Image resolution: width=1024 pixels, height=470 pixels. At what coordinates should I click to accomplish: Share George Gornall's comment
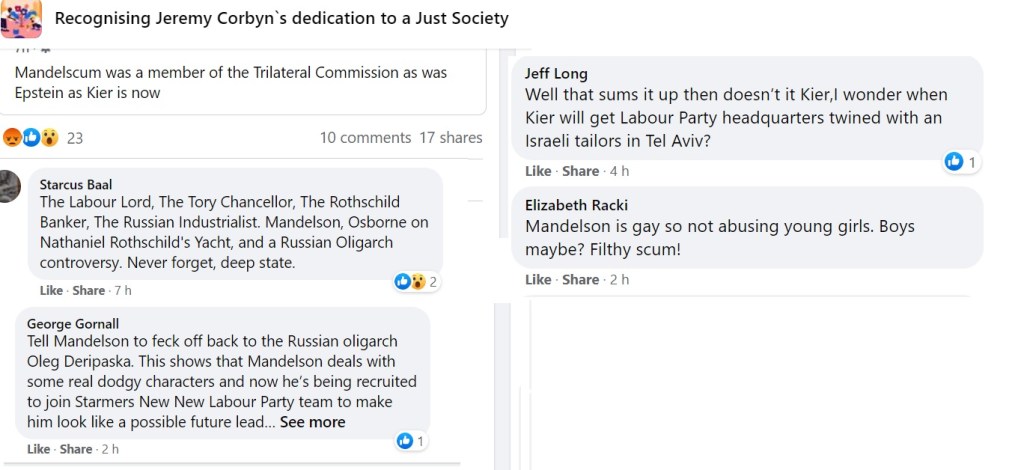pos(76,449)
